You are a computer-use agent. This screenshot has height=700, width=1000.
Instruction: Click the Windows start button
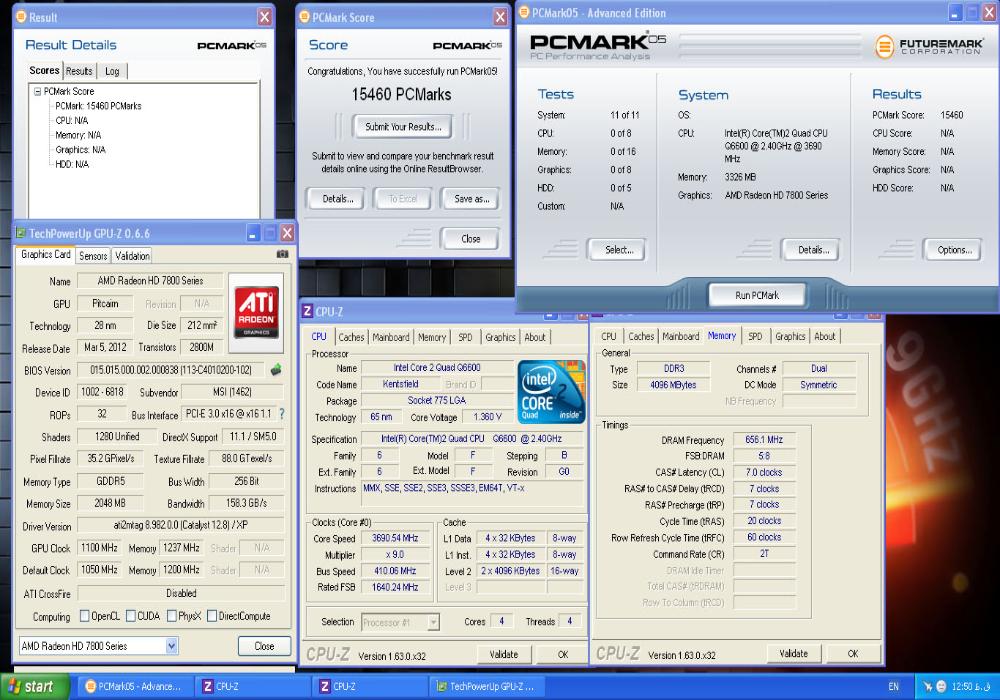[x=34, y=687]
